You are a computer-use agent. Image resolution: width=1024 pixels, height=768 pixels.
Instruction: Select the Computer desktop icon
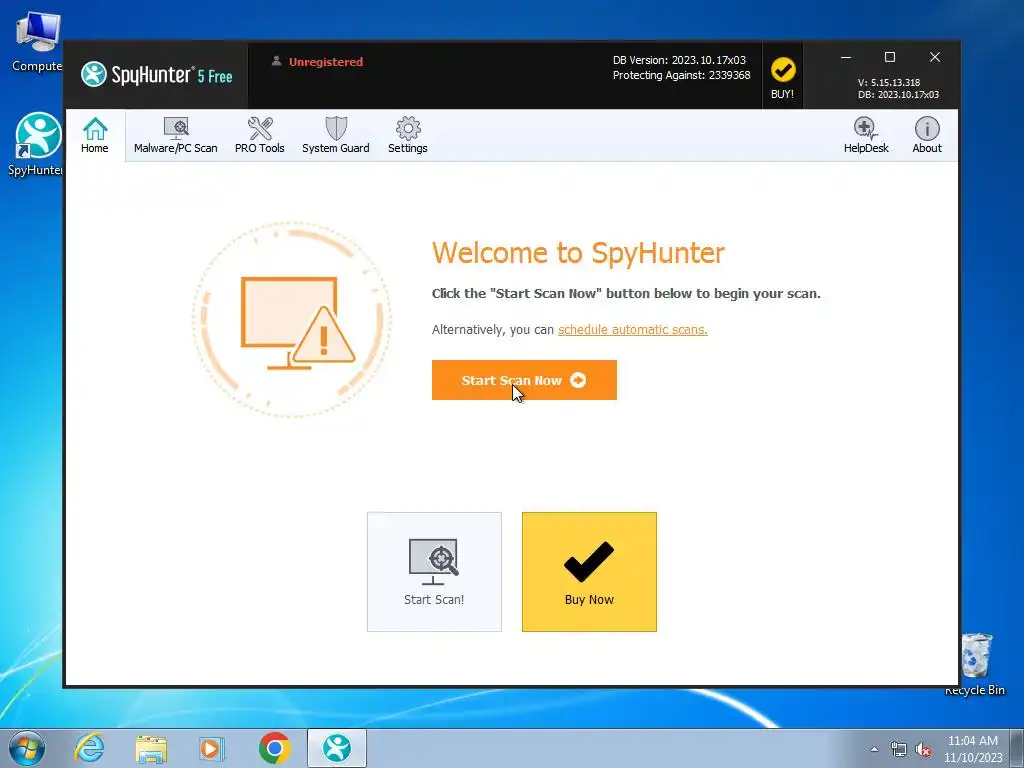click(37, 42)
